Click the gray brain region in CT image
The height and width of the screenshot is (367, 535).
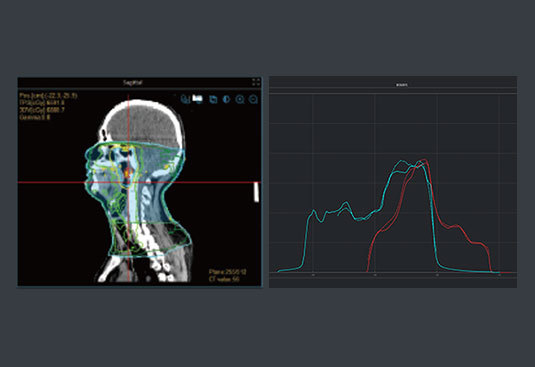pos(143,124)
